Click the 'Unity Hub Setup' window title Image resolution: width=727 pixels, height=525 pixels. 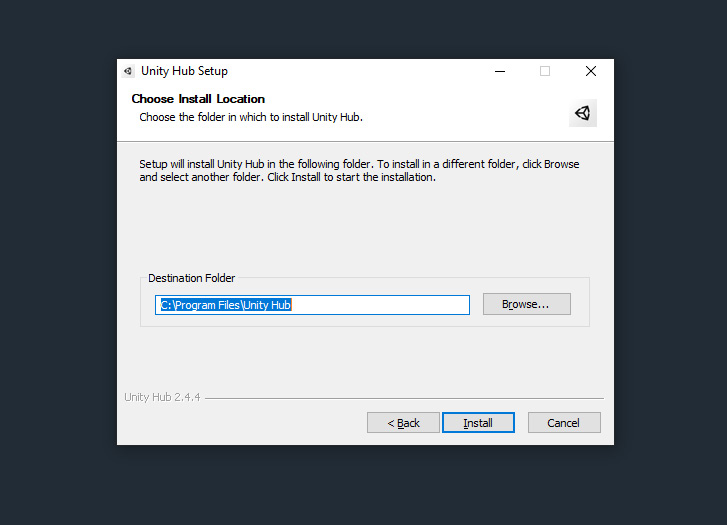[184, 71]
